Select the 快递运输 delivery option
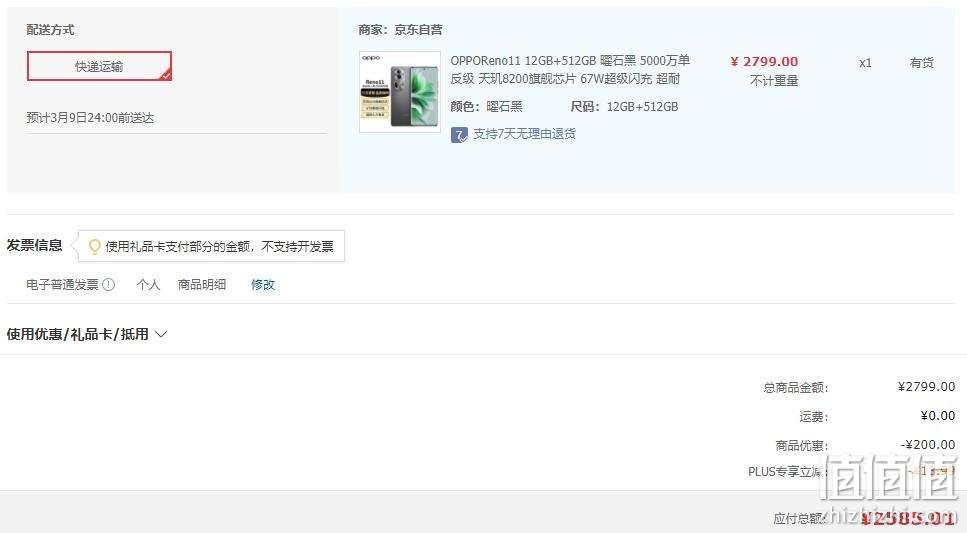Viewport: 967px width, 533px height. click(x=99, y=66)
